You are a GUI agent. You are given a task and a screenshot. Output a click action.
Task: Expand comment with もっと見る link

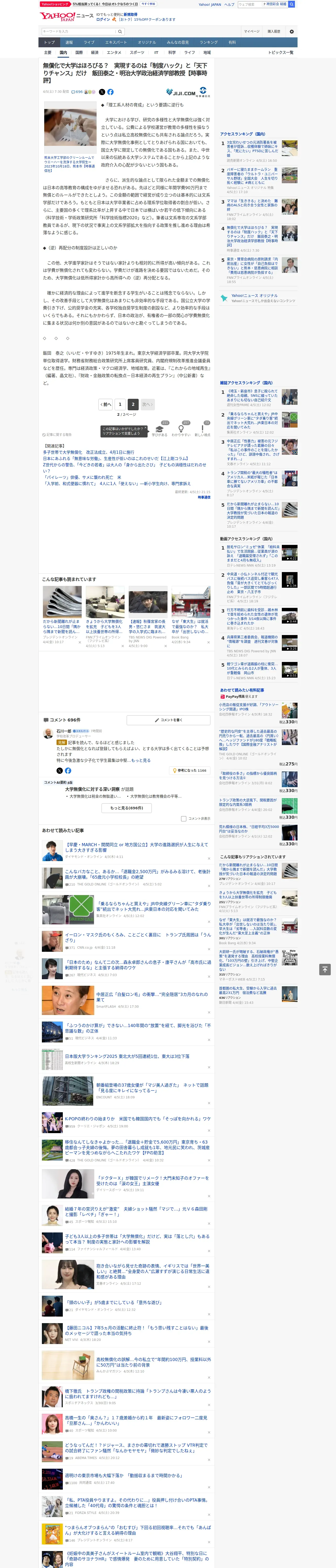(140, 760)
